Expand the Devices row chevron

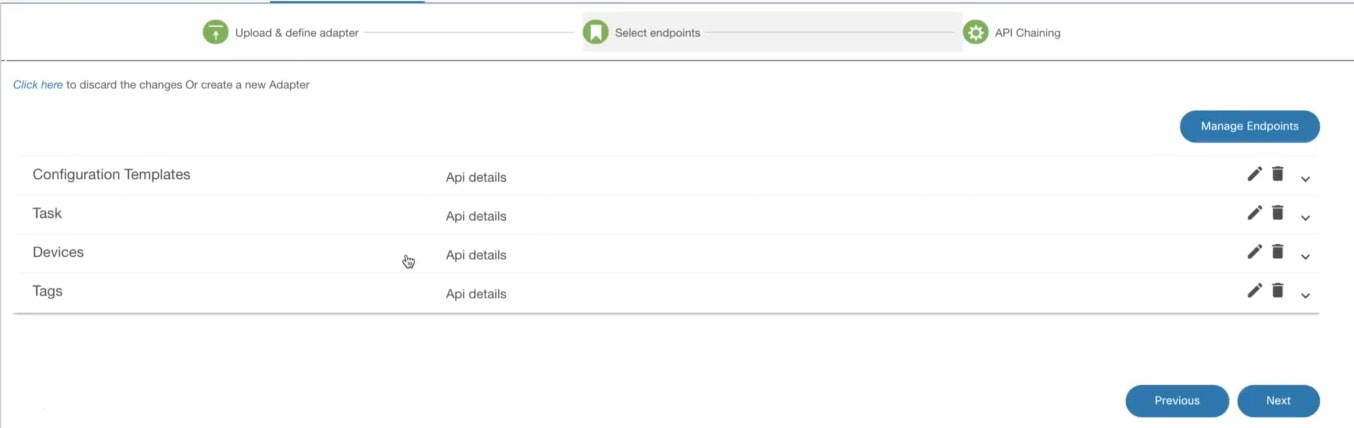coord(1305,257)
